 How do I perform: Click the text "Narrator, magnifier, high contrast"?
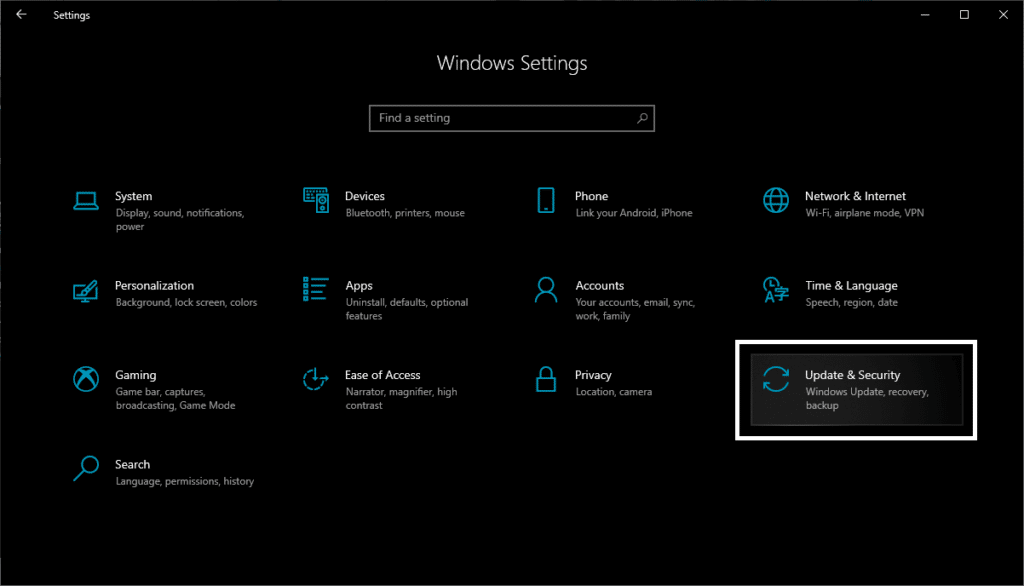[401, 399]
